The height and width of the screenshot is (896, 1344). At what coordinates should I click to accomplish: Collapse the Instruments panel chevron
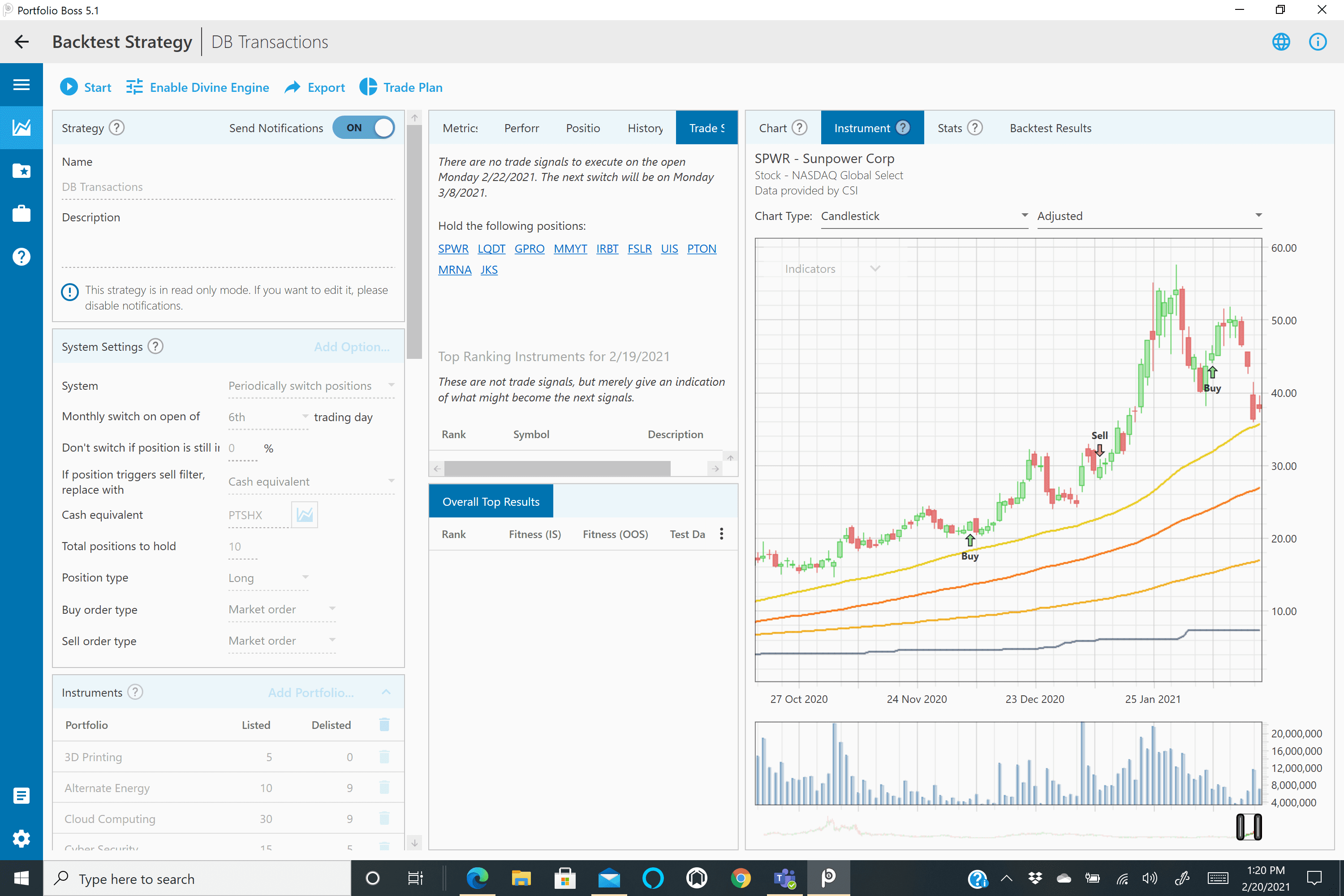pos(386,692)
